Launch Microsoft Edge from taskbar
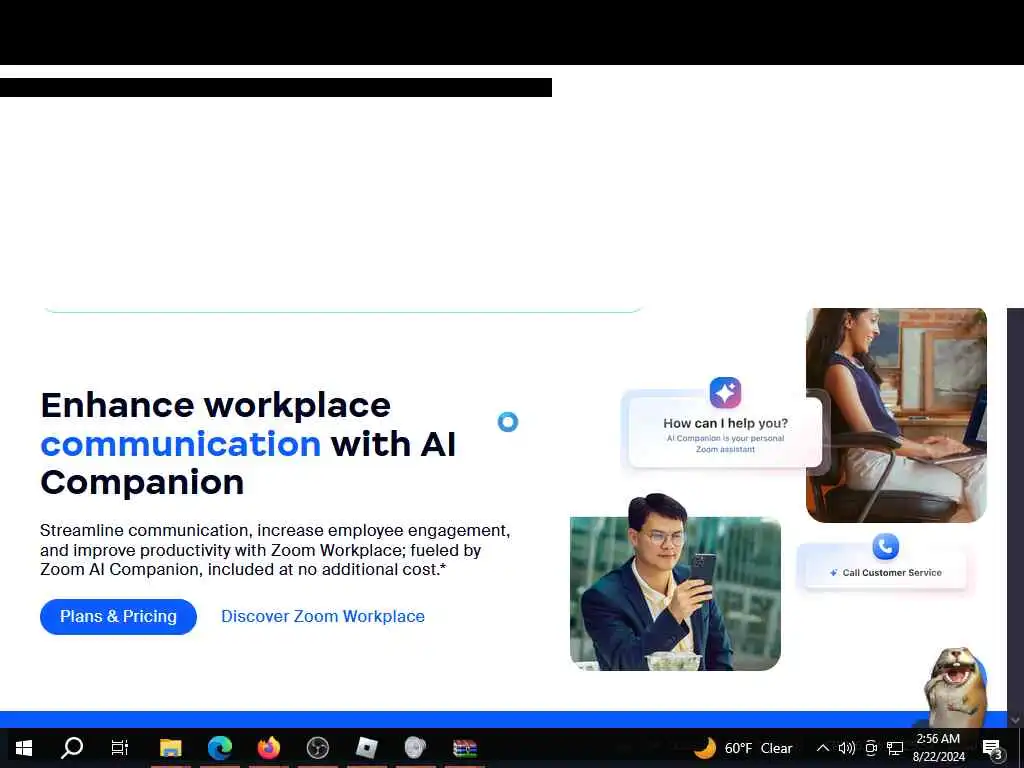The height and width of the screenshot is (768, 1024). (x=220, y=748)
